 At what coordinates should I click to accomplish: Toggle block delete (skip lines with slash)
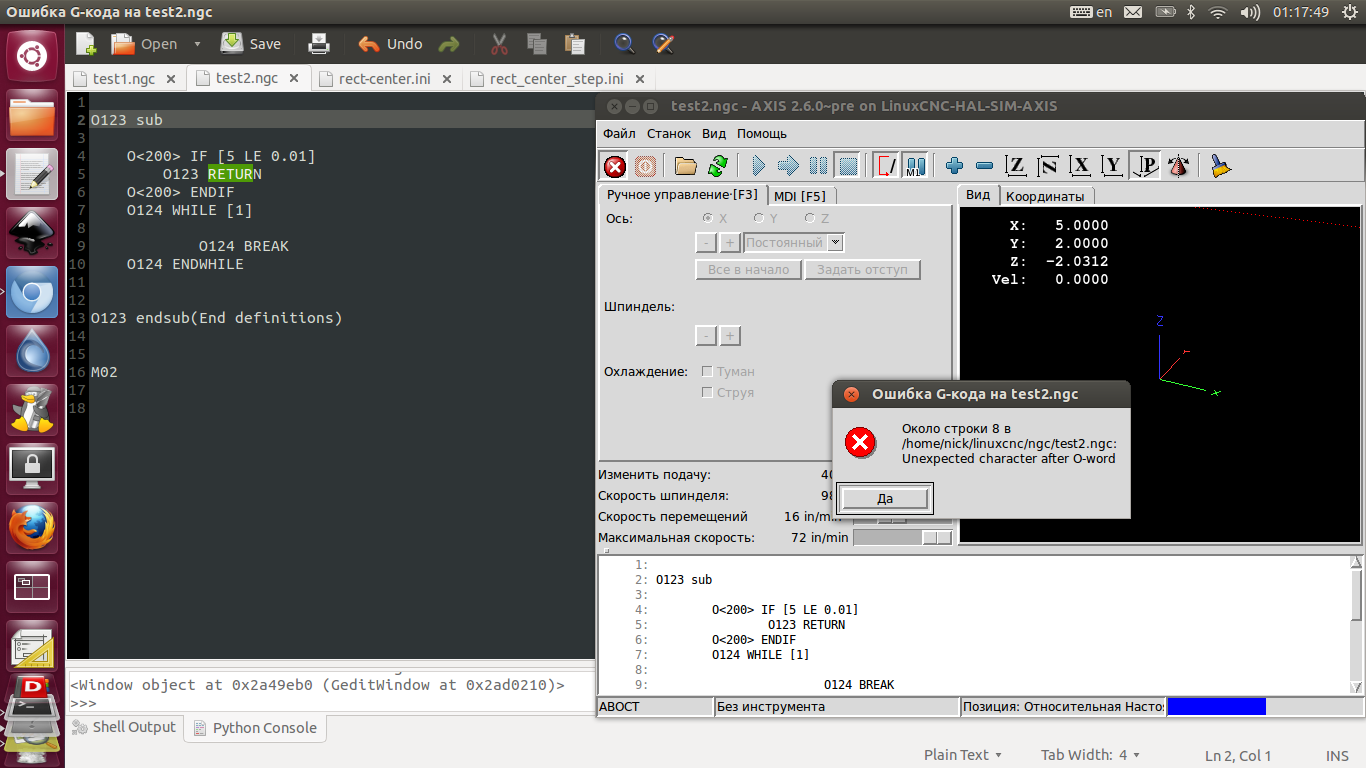click(886, 166)
